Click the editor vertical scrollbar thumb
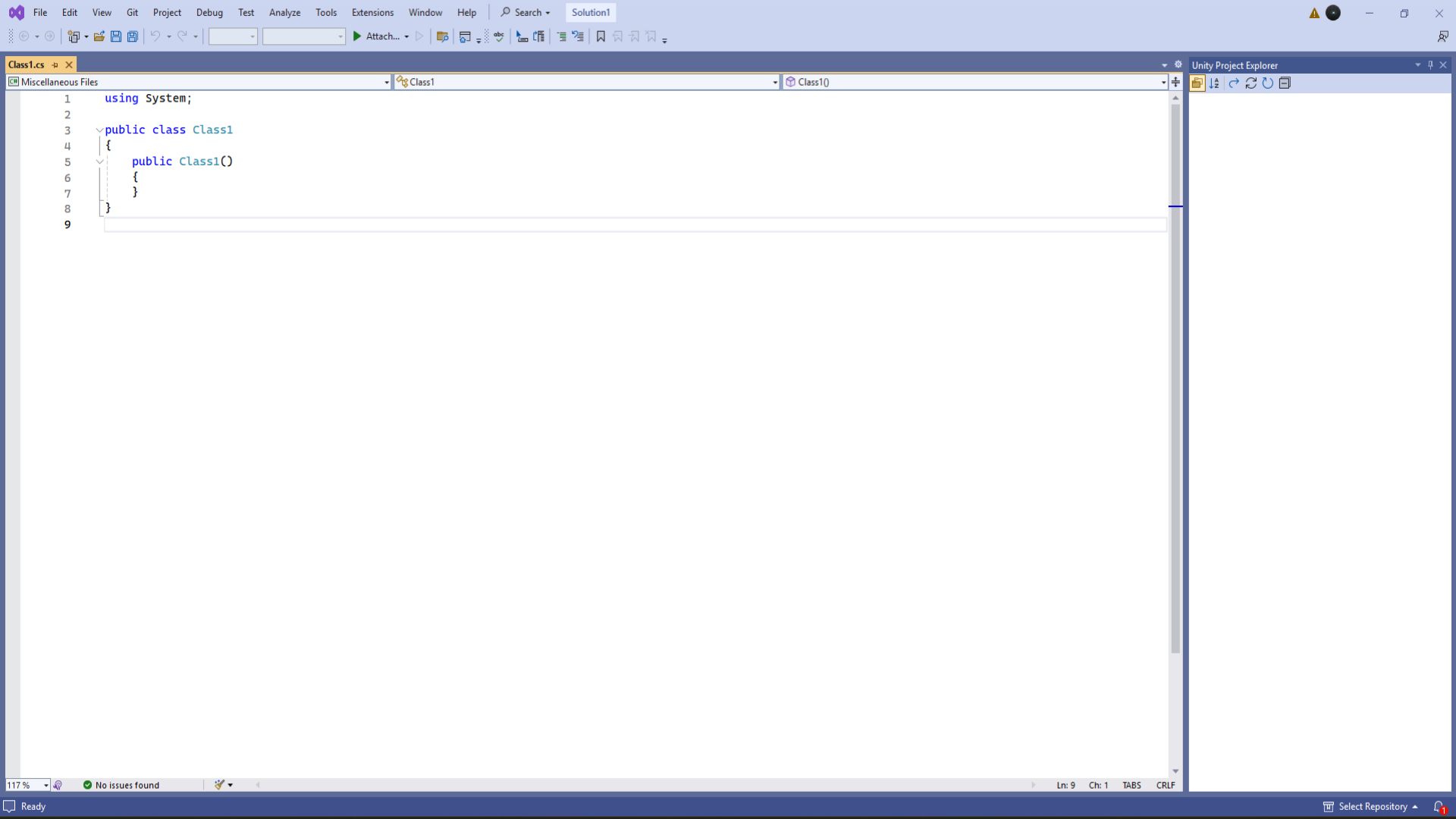 [1175, 379]
